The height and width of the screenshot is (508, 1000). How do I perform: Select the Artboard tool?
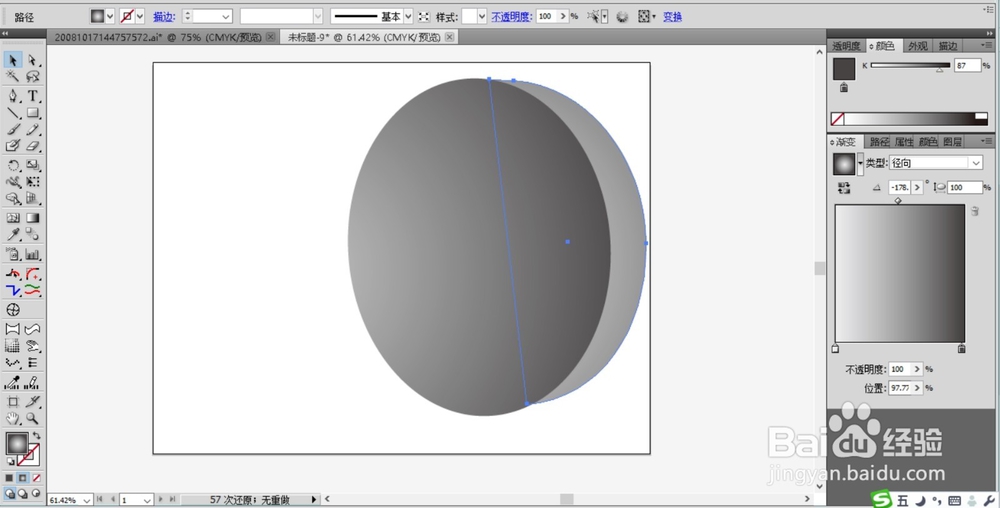13,402
